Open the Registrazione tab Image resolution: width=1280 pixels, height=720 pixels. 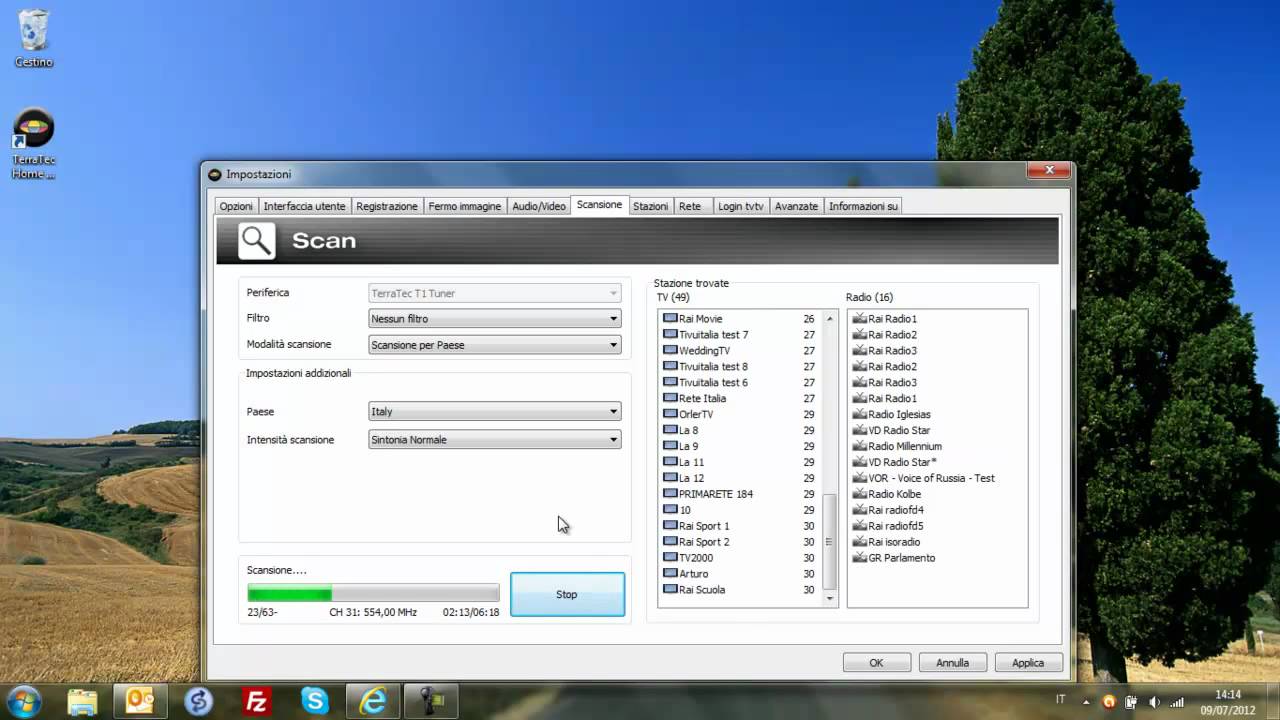coord(387,206)
